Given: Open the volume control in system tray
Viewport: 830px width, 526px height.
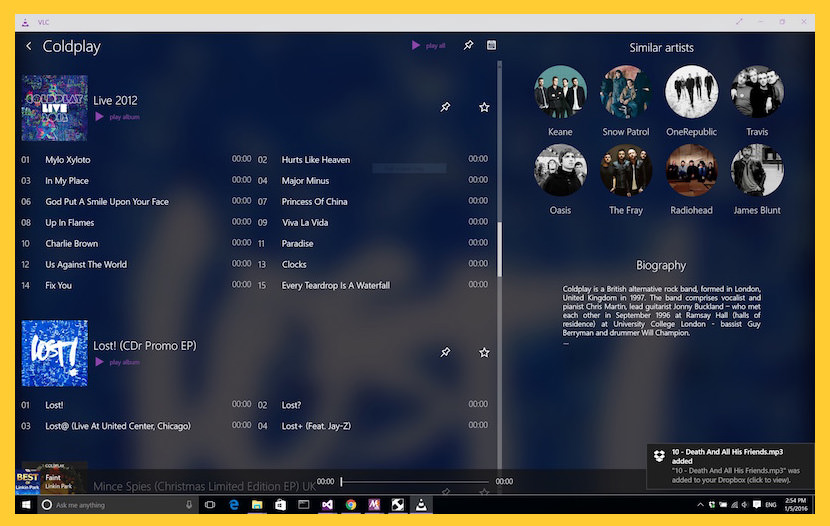Looking at the screenshot, I should (x=745, y=505).
